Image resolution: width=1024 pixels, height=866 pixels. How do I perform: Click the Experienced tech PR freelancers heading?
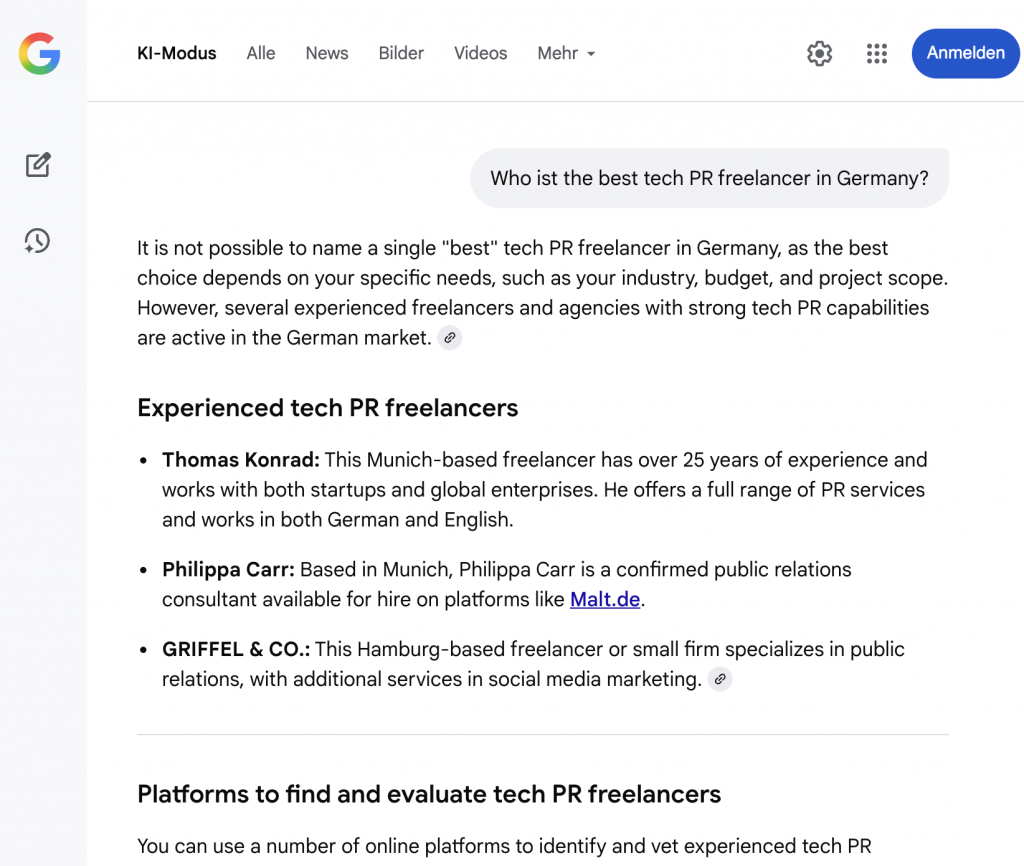[x=327, y=408]
